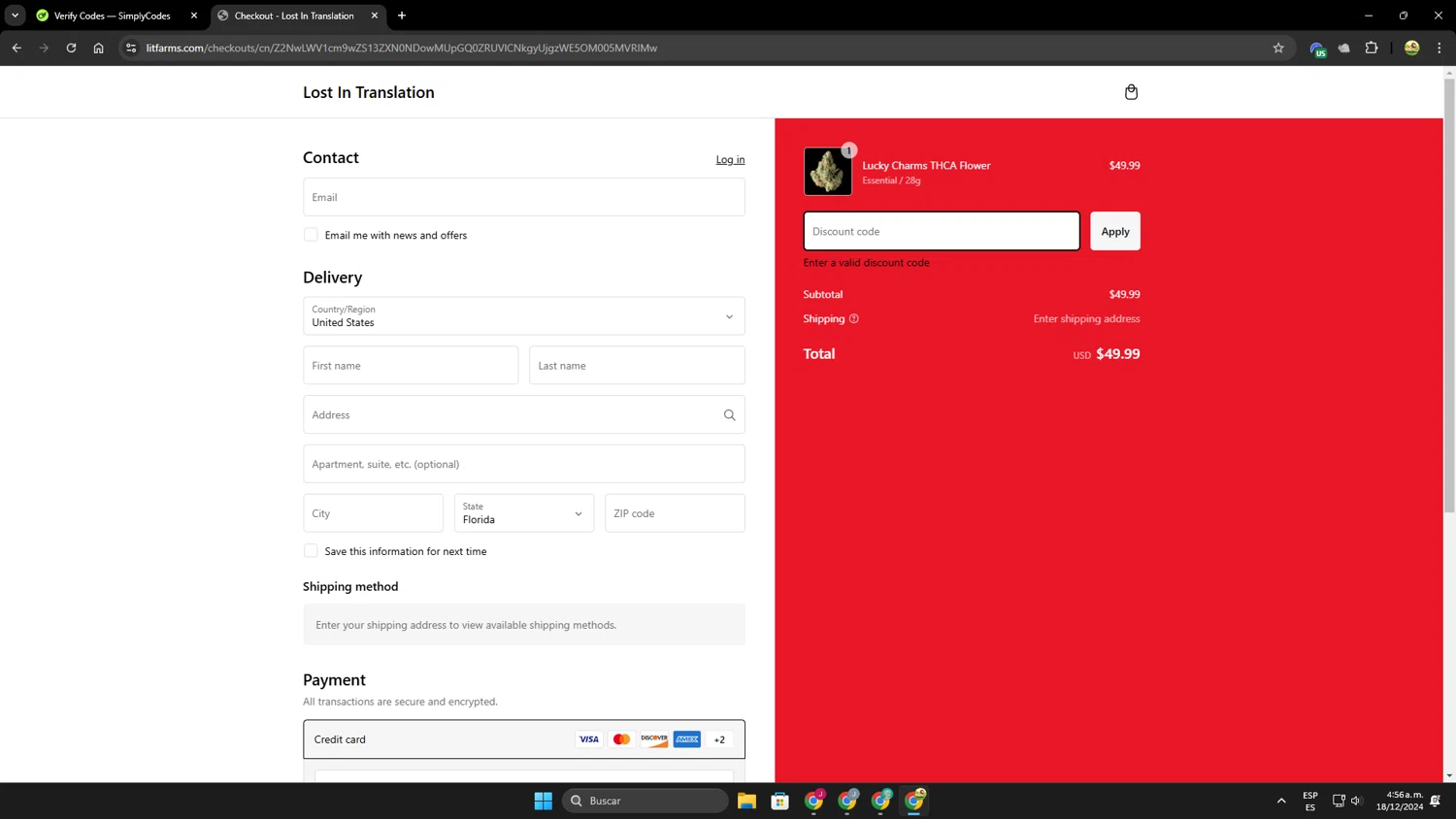
Task: Open the volume control in the tray
Action: [1357, 801]
